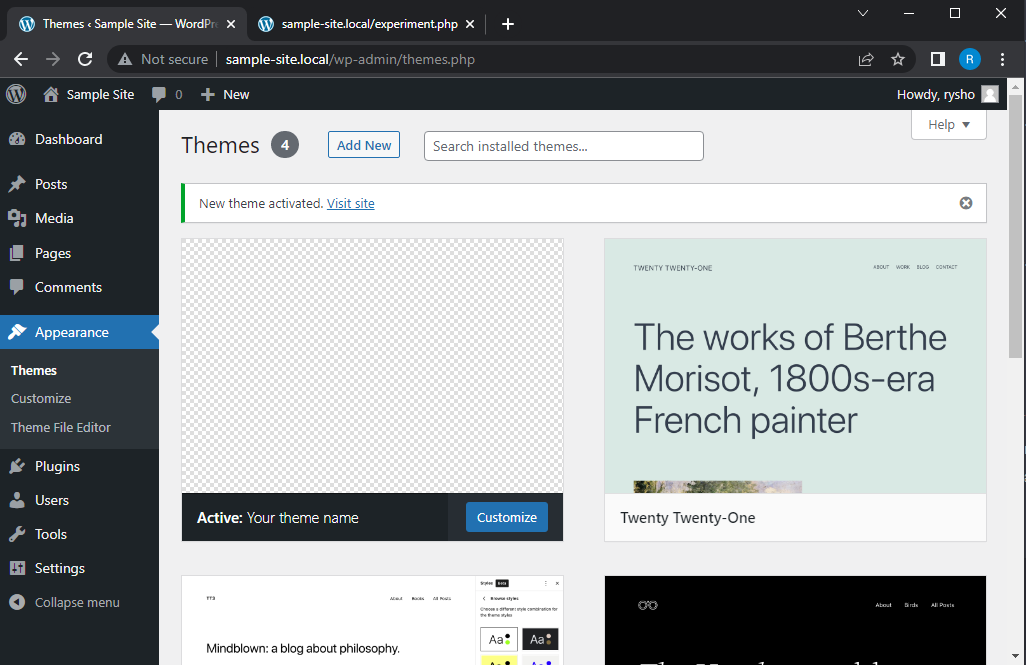1026x665 pixels.
Task: Open the Dashboard gauge icon
Action: (17, 139)
